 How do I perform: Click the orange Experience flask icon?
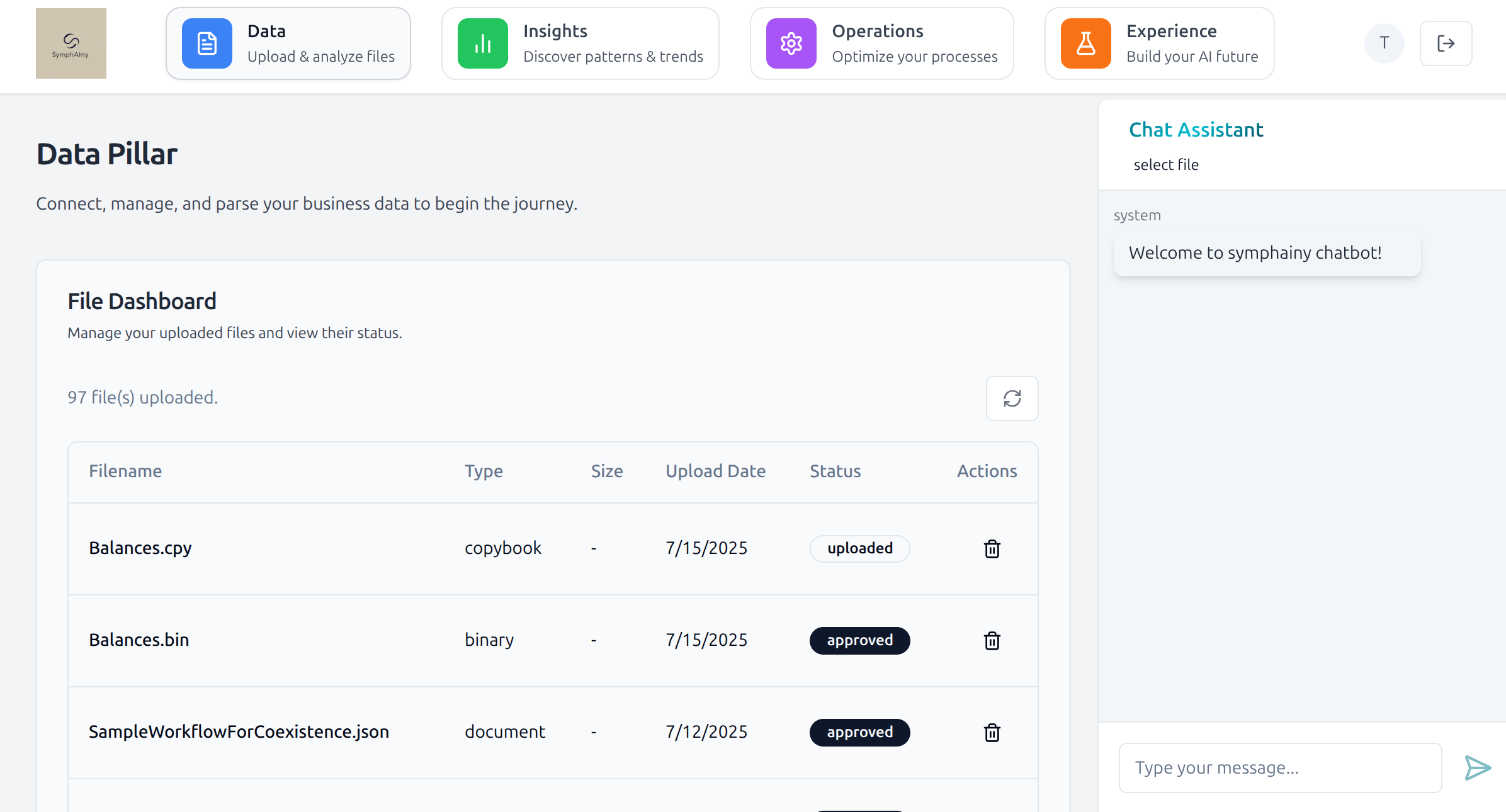pos(1085,43)
